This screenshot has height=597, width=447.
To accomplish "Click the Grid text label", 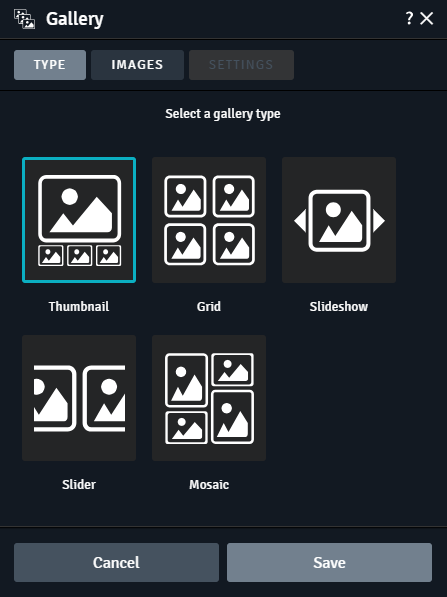I will click(209, 306).
